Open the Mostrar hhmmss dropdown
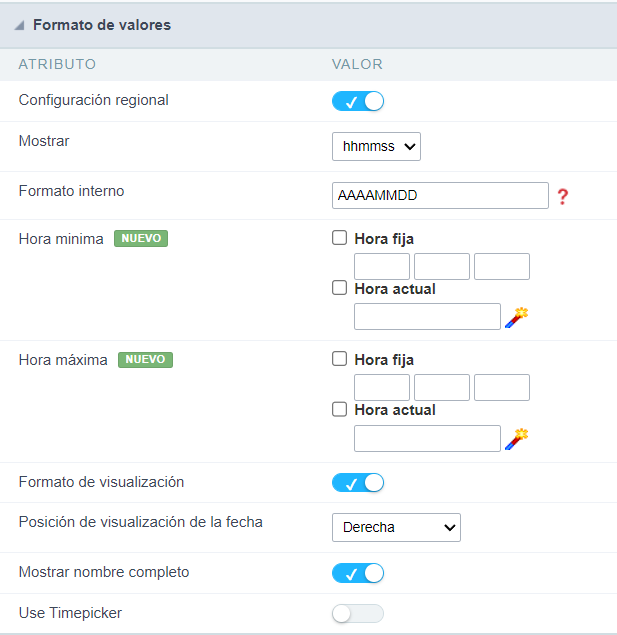The width and height of the screenshot is (617, 635). (376, 147)
